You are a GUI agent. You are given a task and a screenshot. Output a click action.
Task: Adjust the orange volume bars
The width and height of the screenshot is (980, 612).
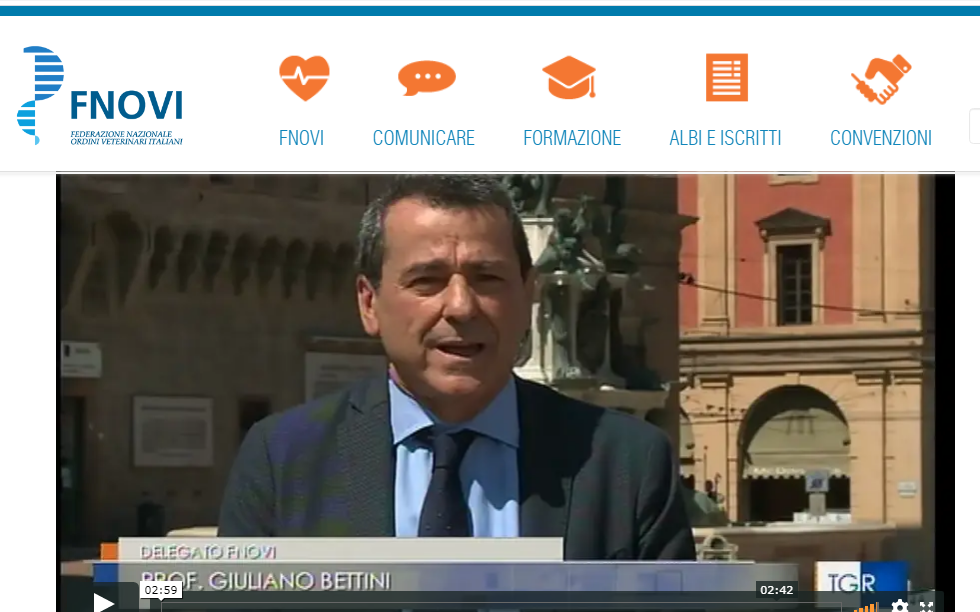pyautogui.click(x=866, y=606)
